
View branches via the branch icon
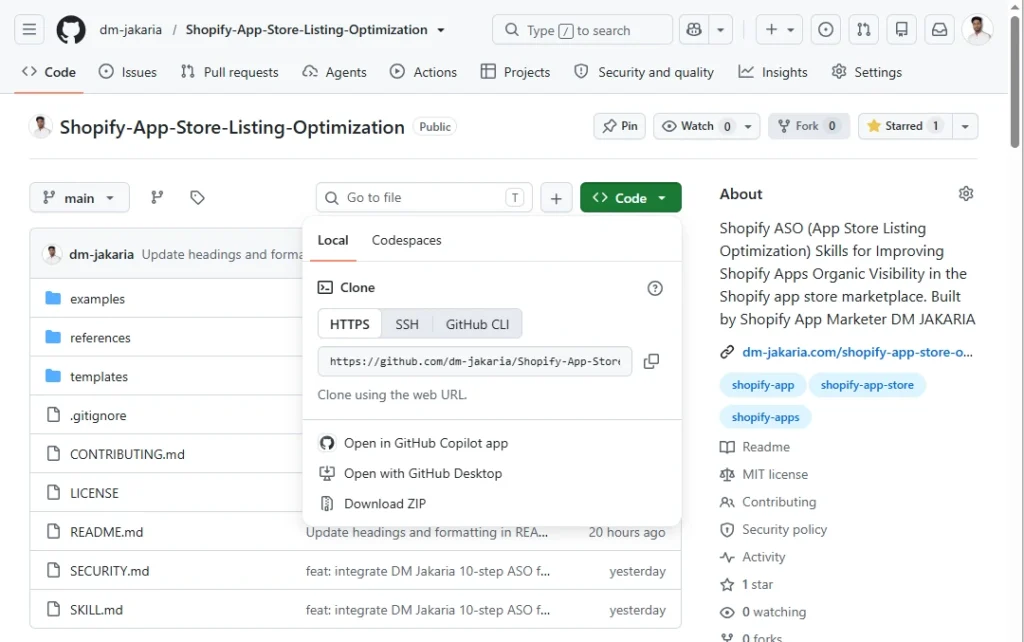click(x=157, y=197)
